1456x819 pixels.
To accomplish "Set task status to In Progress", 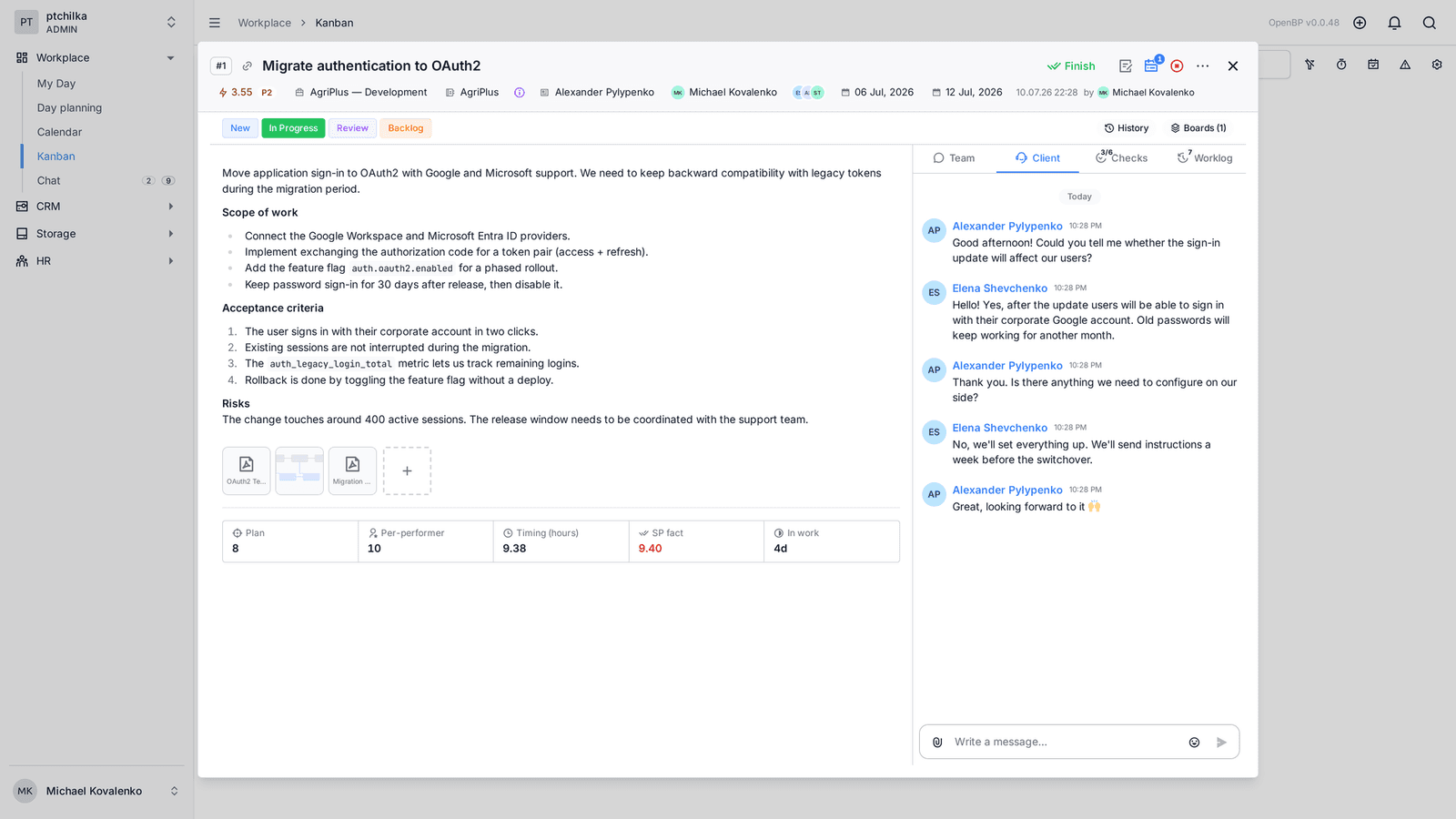I will pos(293,128).
